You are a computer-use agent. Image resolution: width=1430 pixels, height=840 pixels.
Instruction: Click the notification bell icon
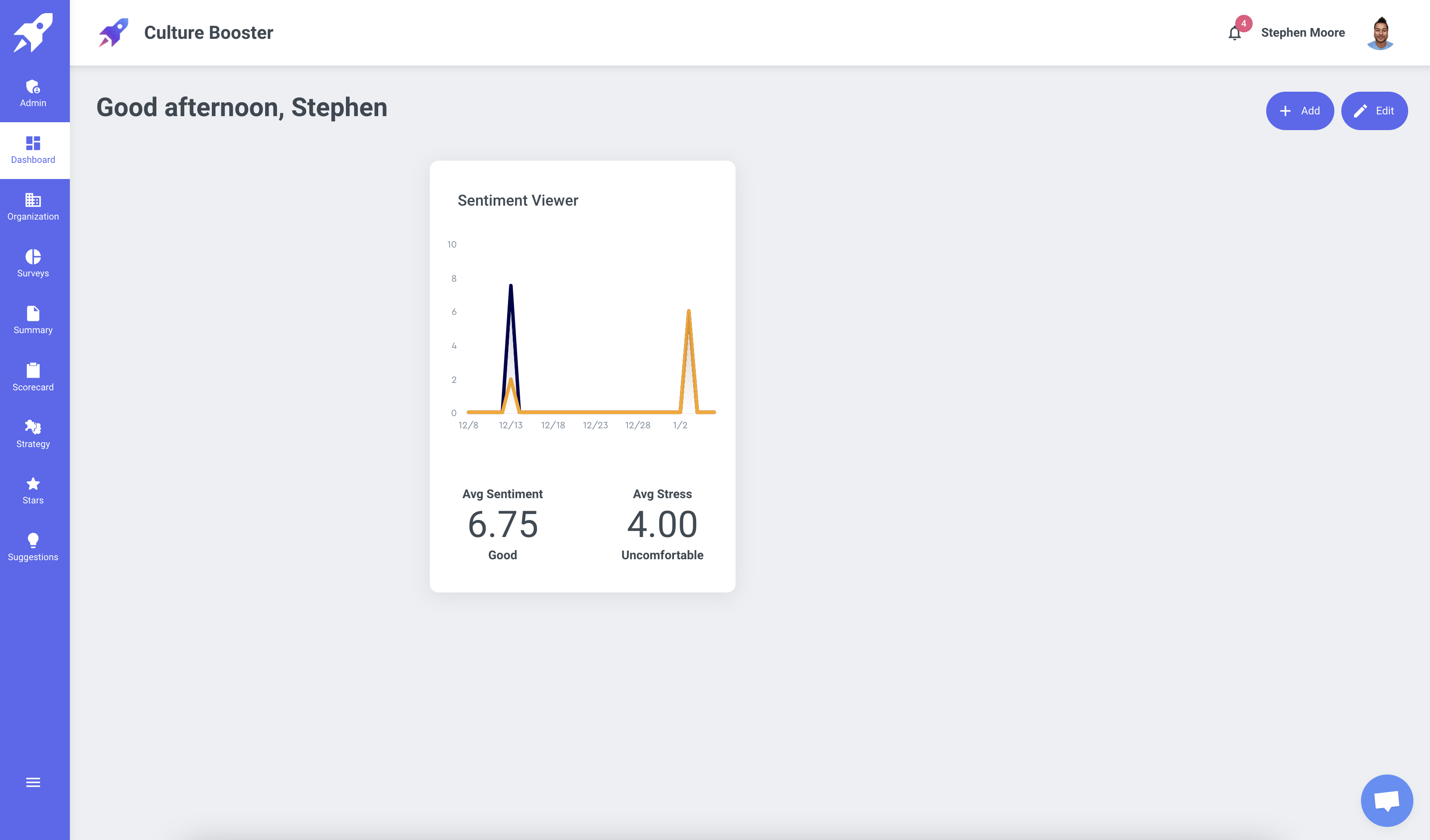(1234, 34)
